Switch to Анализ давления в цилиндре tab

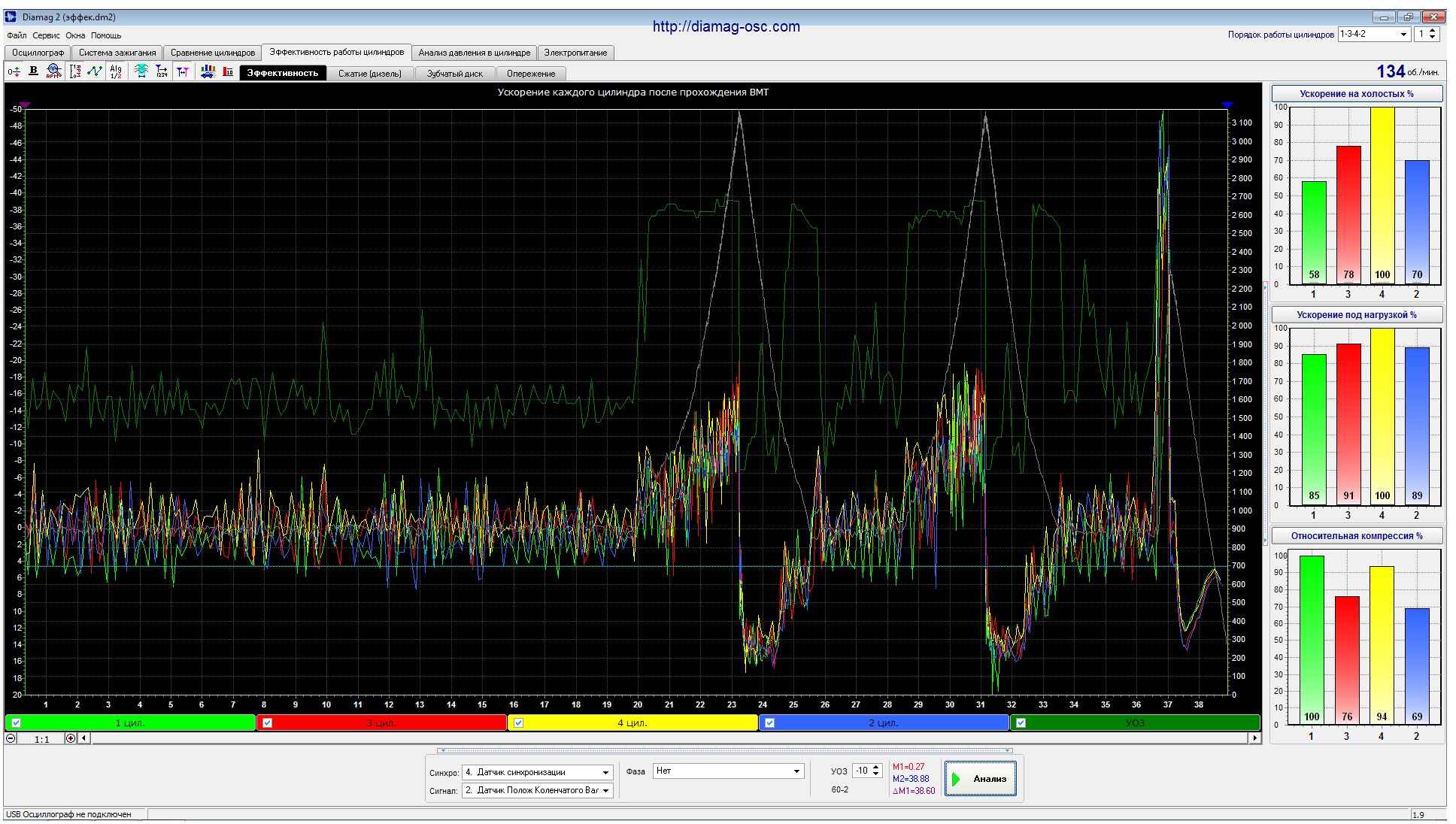(475, 53)
